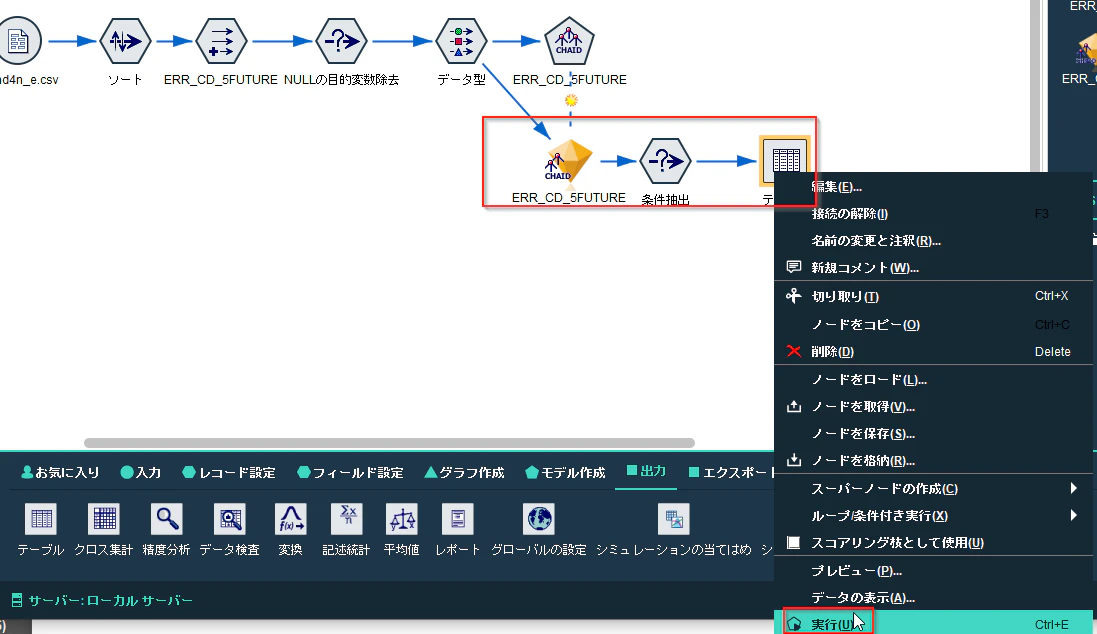The height and width of the screenshot is (634, 1097).
Task: Choose 新規コメント menu entry
Action: (933, 267)
